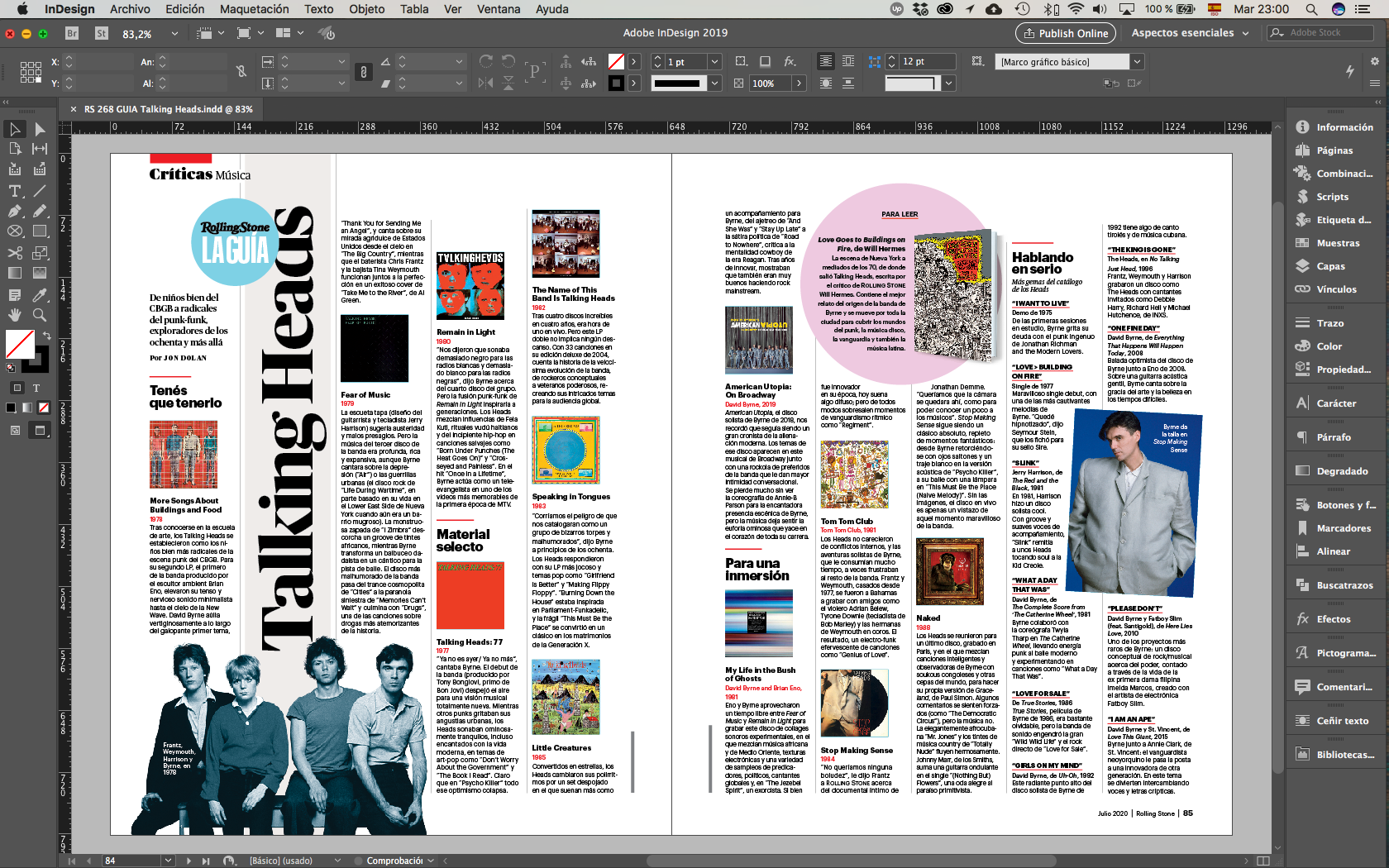
Task: Select the Hand tool
Action: pyautogui.click(x=15, y=315)
